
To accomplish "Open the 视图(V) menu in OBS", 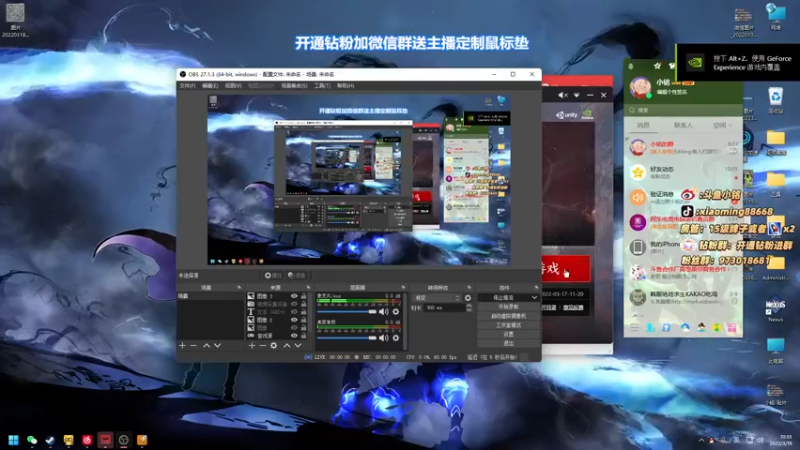I will tap(233, 86).
